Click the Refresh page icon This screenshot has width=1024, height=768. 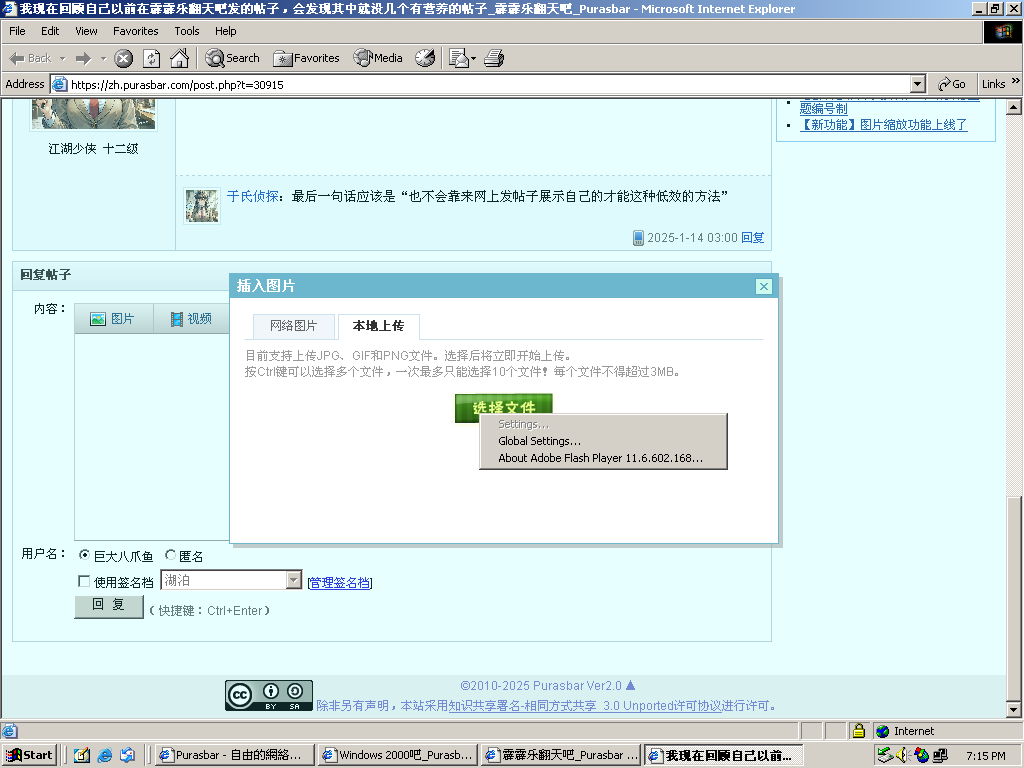152,58
